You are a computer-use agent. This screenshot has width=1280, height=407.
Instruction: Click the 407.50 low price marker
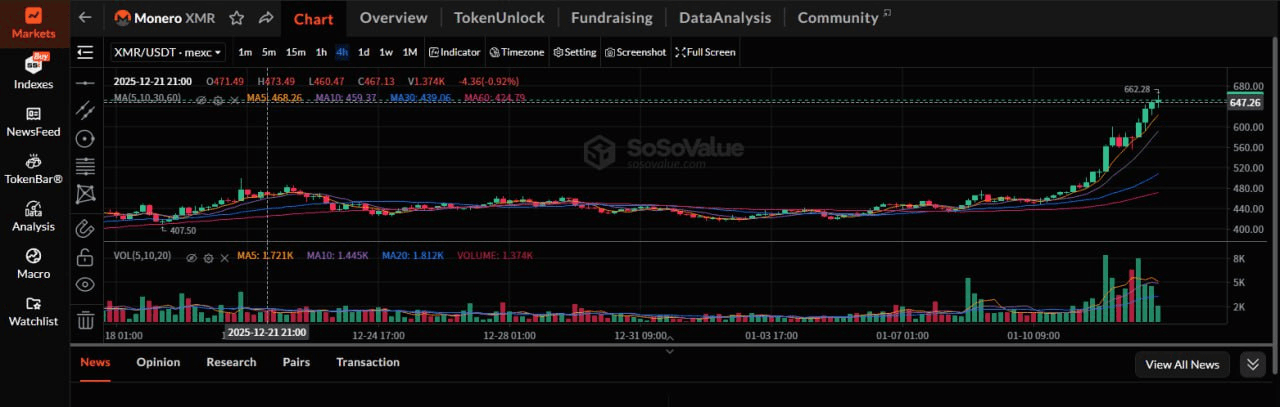click(183, 230)
